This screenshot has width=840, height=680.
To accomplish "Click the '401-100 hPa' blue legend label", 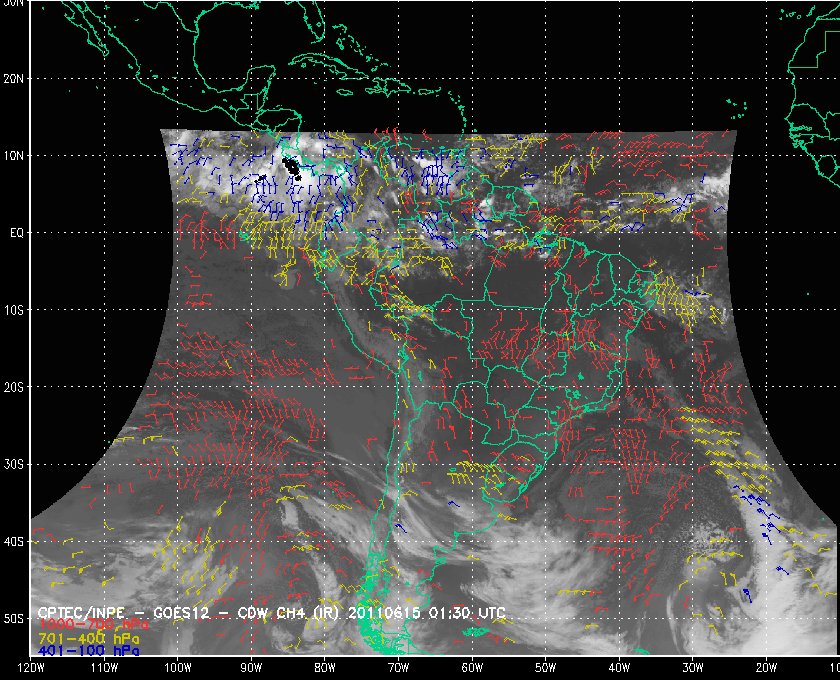I will [x=88, y=651].
